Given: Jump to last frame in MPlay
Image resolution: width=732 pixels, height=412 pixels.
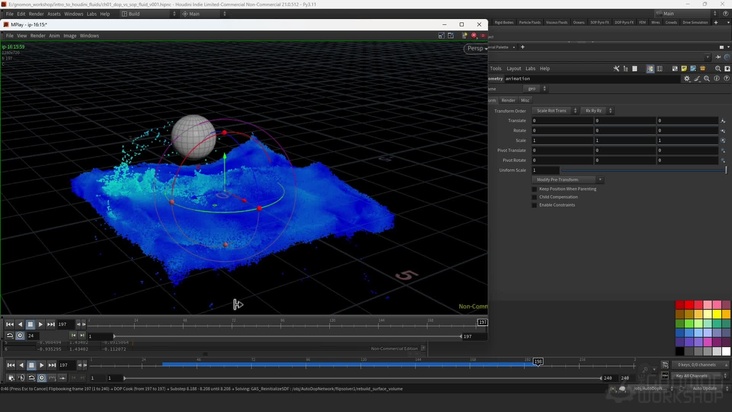Looking at the screenshot, I should [51, 324].
